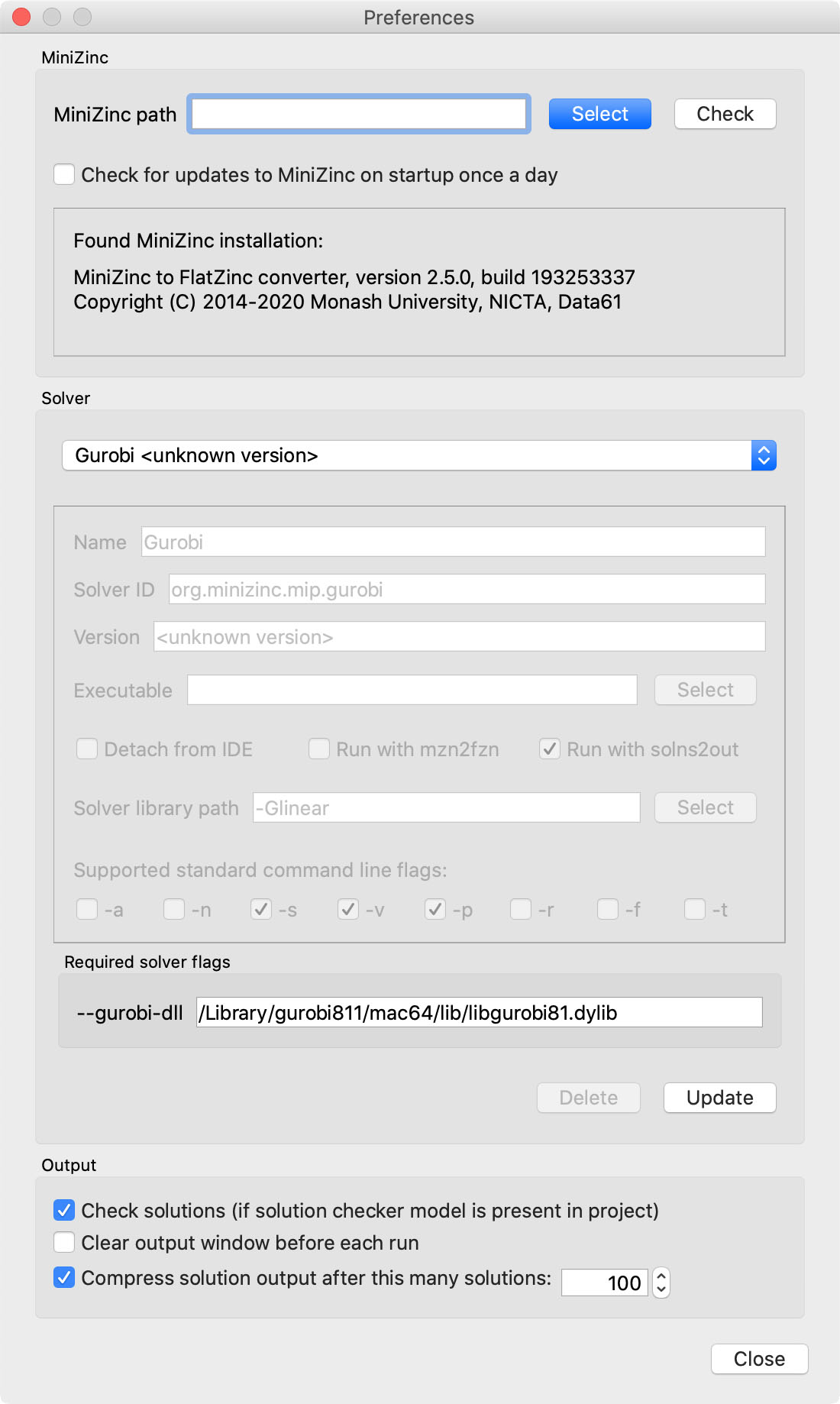The height and width of the screenshot is (1404, 840).
Task: Click the Update button
Action: click(x=719, y=1098)
